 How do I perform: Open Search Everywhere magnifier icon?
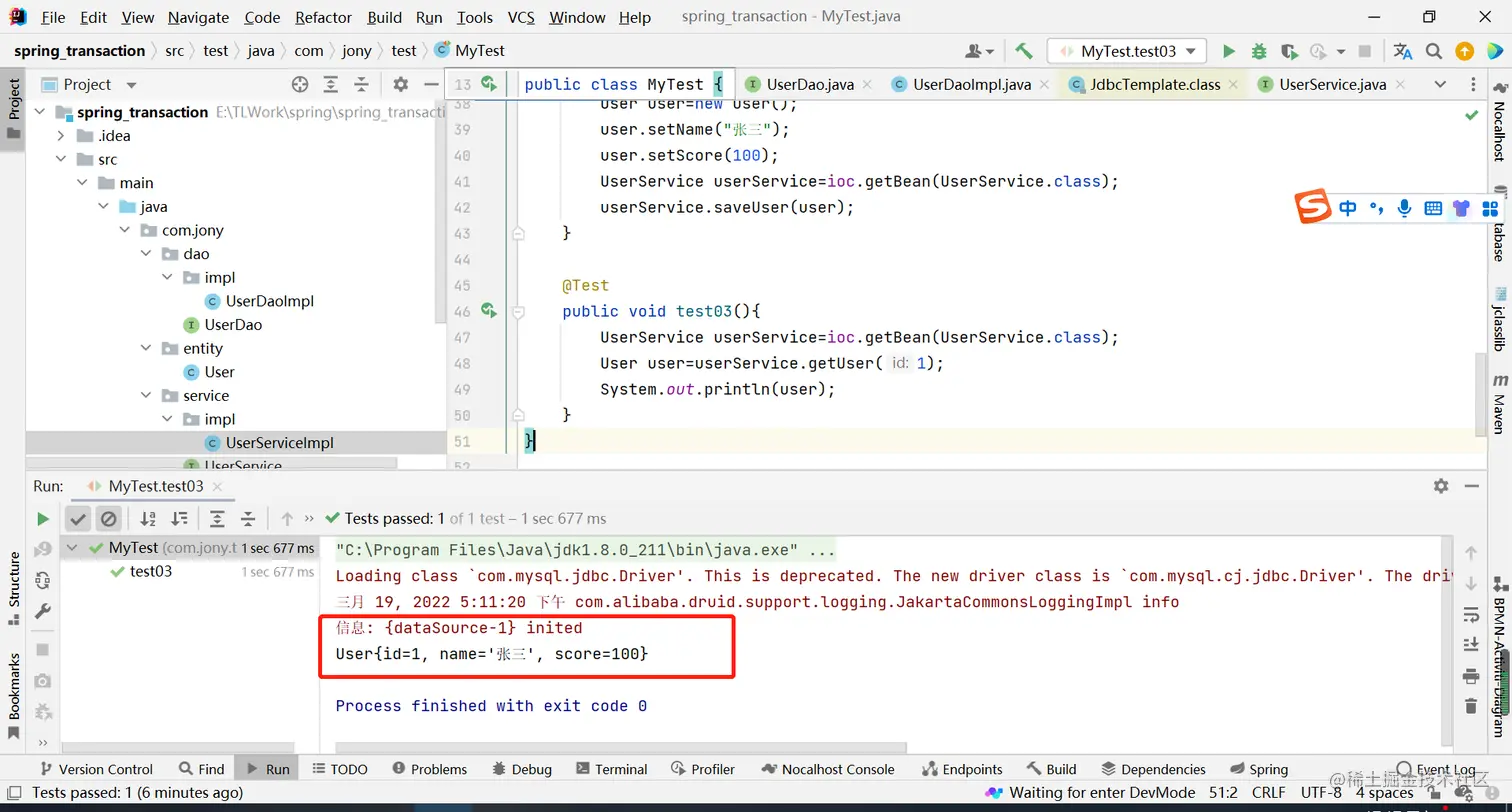click(x=1434, y=51)
